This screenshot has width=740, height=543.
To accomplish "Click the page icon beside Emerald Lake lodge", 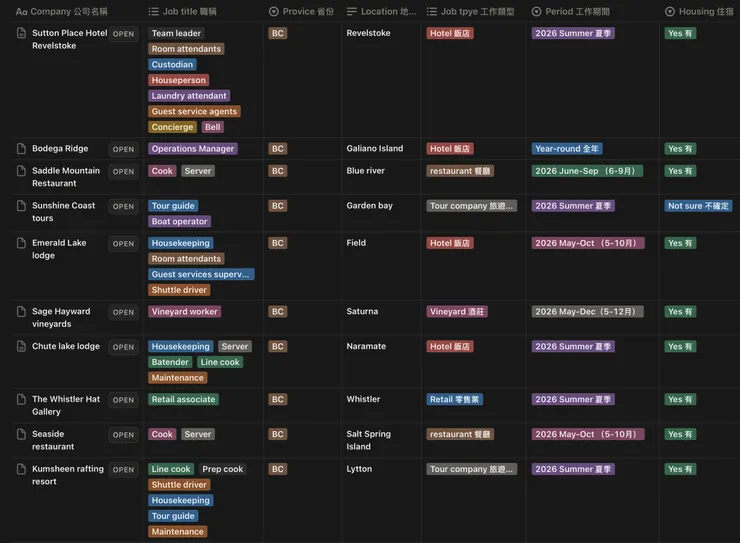I will coord(21,243).
